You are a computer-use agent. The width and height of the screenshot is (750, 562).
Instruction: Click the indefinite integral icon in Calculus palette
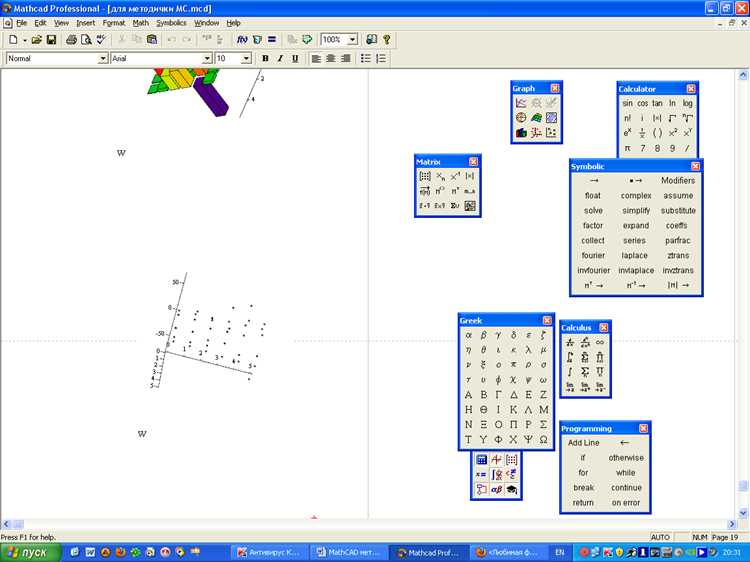(x=570, y=372)
